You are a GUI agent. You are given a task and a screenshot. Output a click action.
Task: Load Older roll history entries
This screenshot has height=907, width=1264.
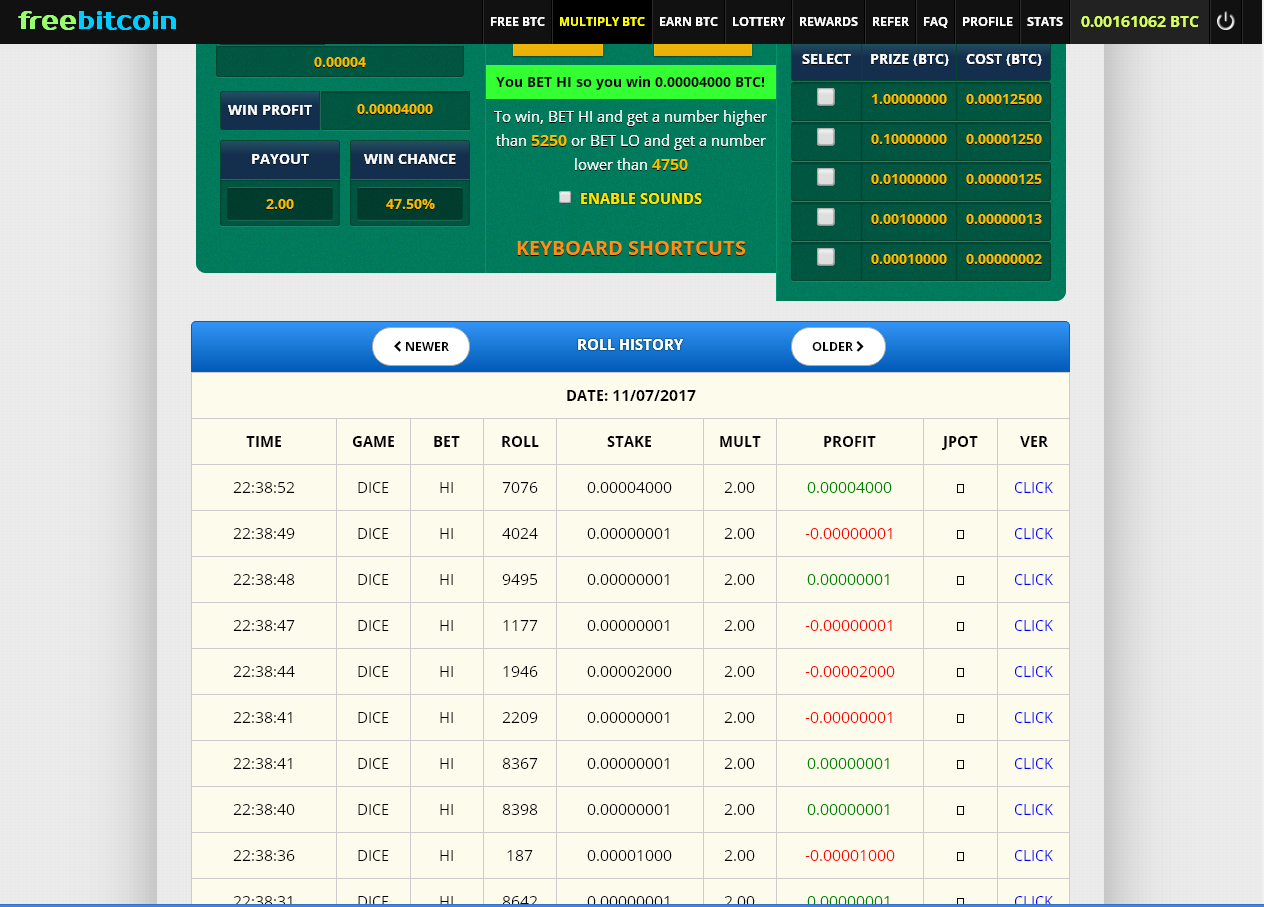pyautogui.click(x=838, y=346)
